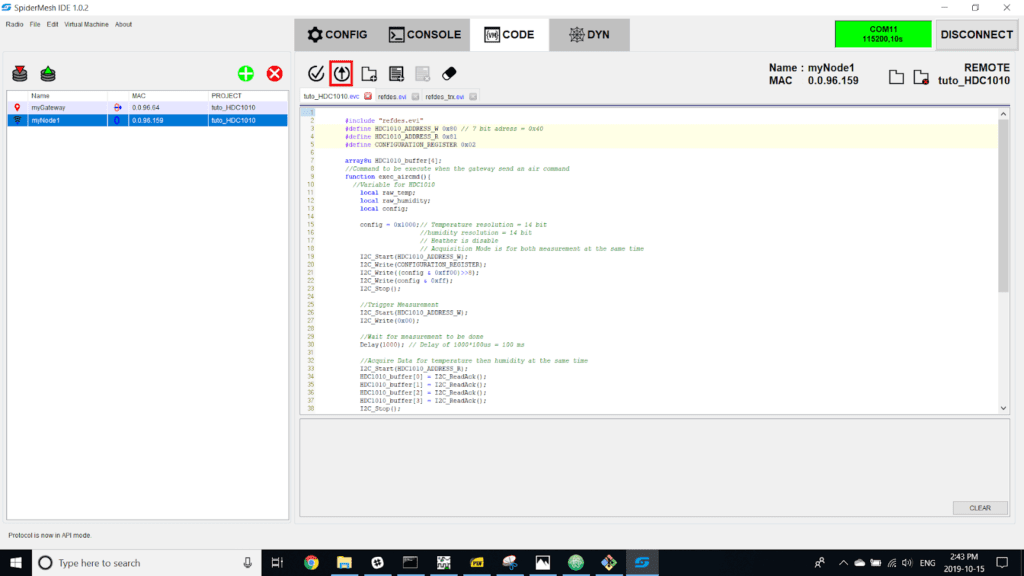The height and width of the screenshot is (576, 1024).
Task: Switch to the CONSOLE tab
Action: coord(424,35)
